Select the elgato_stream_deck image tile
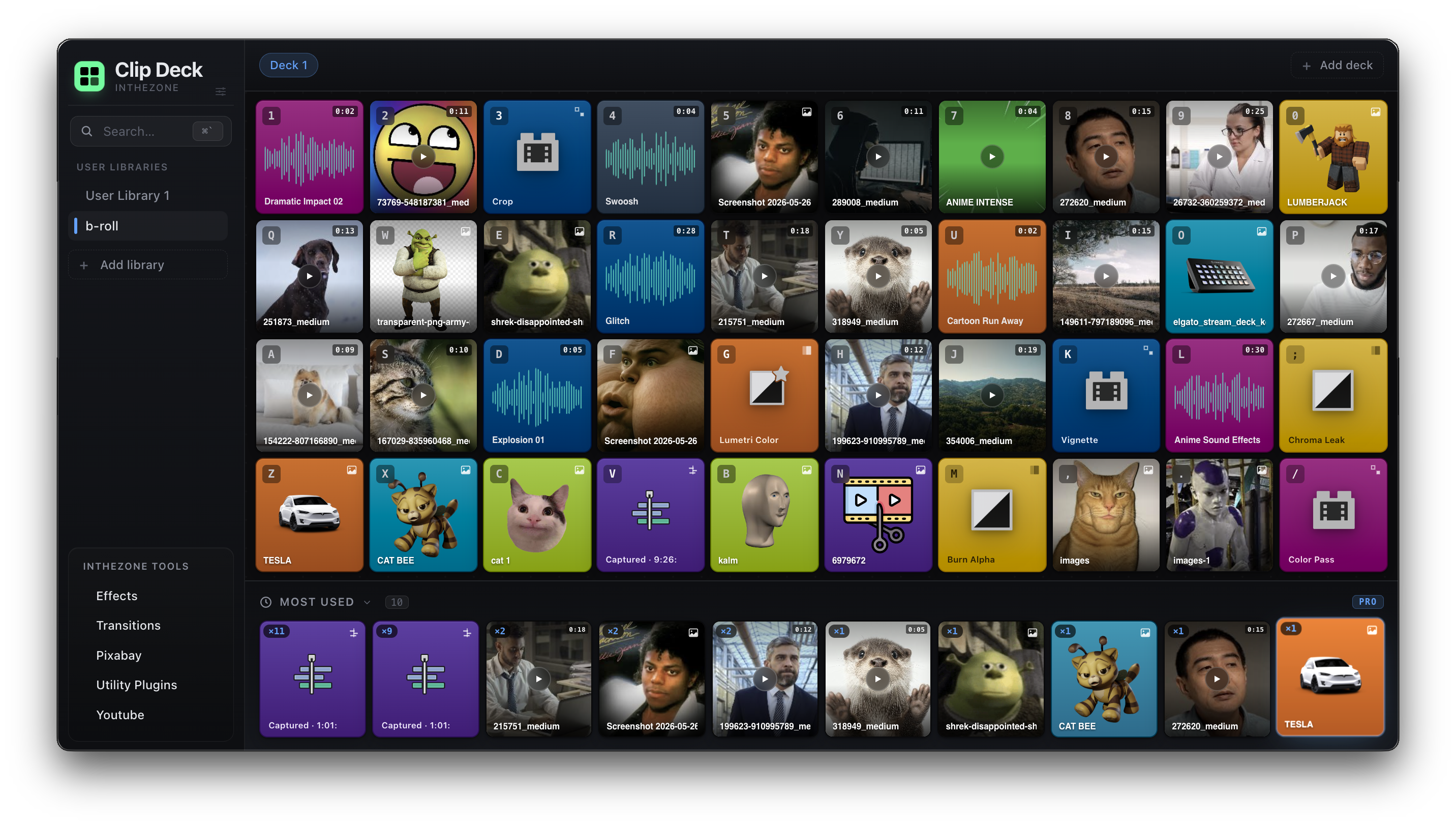The image size is (1456, 826). pos(1219,276)
